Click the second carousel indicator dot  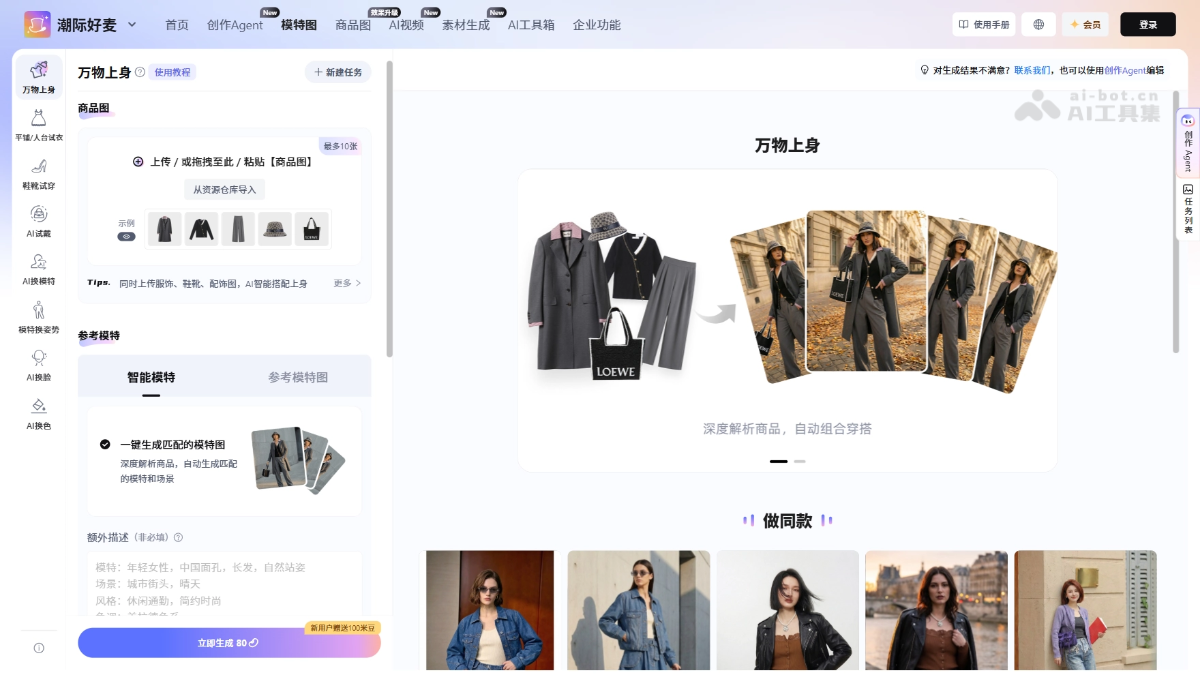tap(799, 461)
